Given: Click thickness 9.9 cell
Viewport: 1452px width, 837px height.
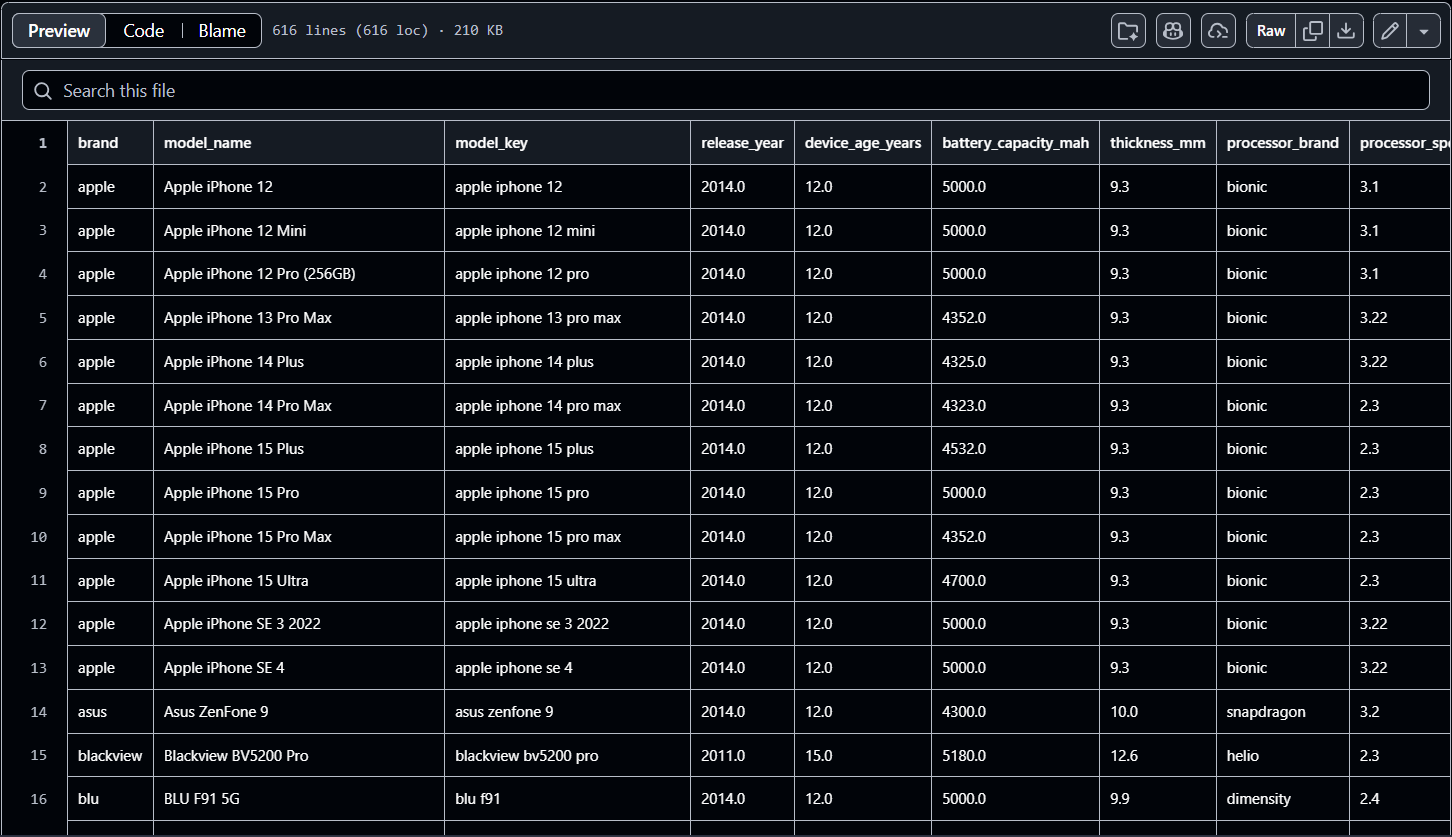Looking at the screenshot, I should (x=1158, y=799).
